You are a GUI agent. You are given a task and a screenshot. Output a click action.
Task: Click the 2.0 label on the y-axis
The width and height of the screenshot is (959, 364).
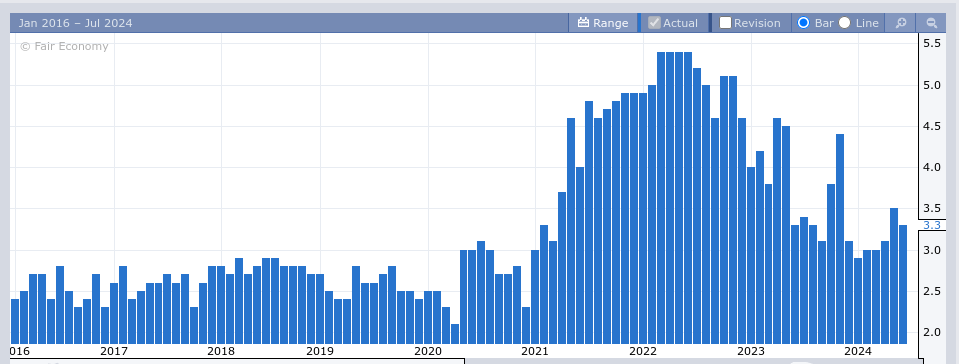click(x=932, y=332)
